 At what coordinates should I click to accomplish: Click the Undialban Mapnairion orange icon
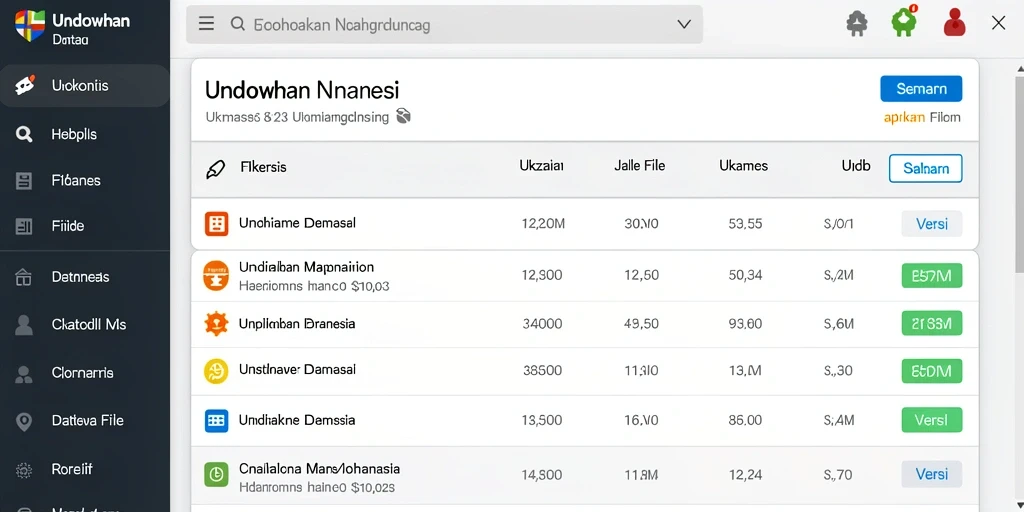pos(216,276)
